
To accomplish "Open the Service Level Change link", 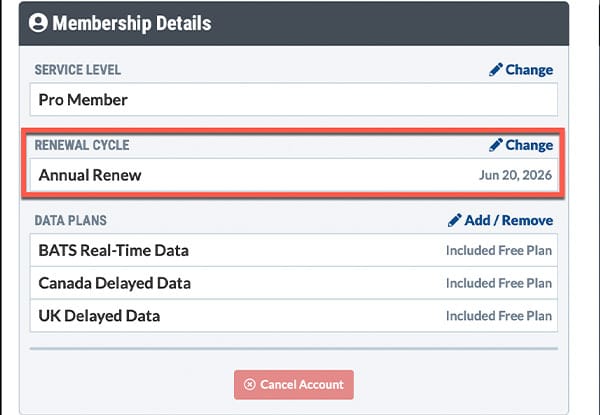I will click(x=528, y=70).
